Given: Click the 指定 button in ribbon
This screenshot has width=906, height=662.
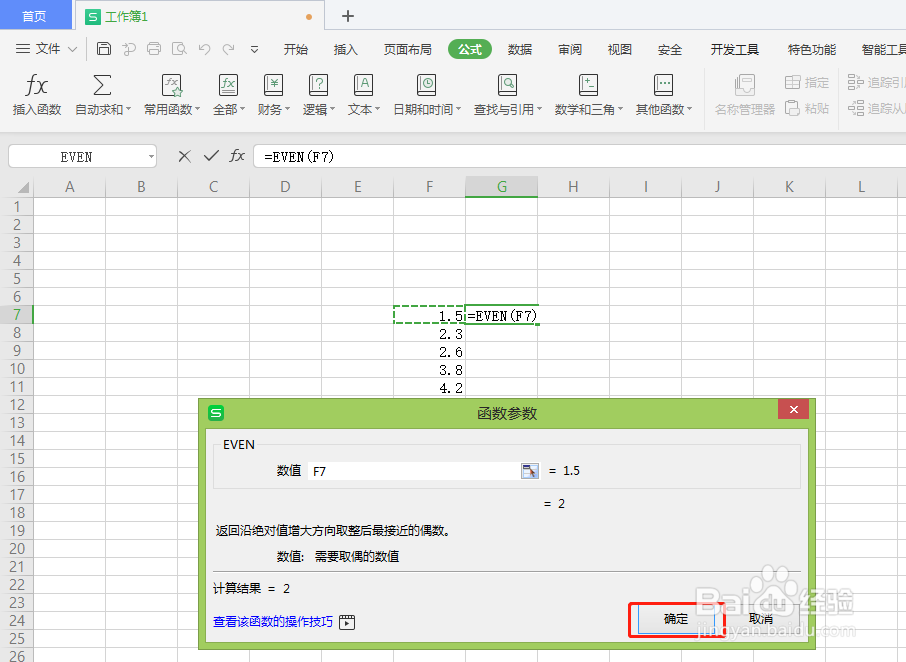Looking at the screenshot, I should [807, 83].
